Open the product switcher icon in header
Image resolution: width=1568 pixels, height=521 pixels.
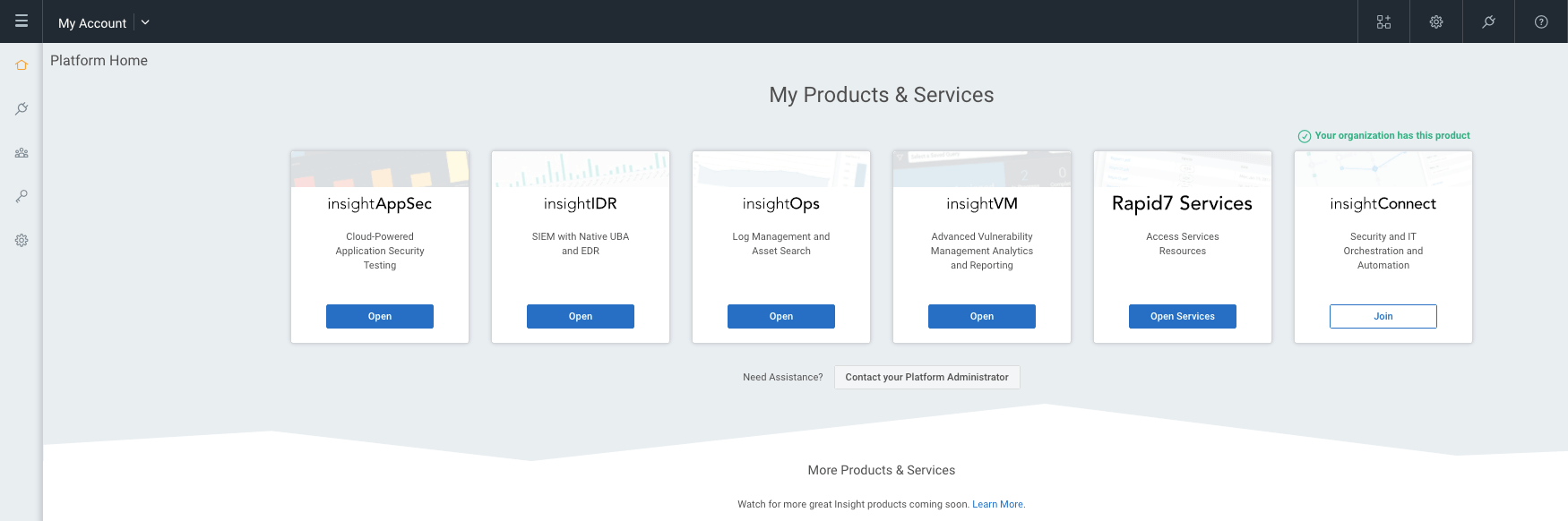[1383, 21]
